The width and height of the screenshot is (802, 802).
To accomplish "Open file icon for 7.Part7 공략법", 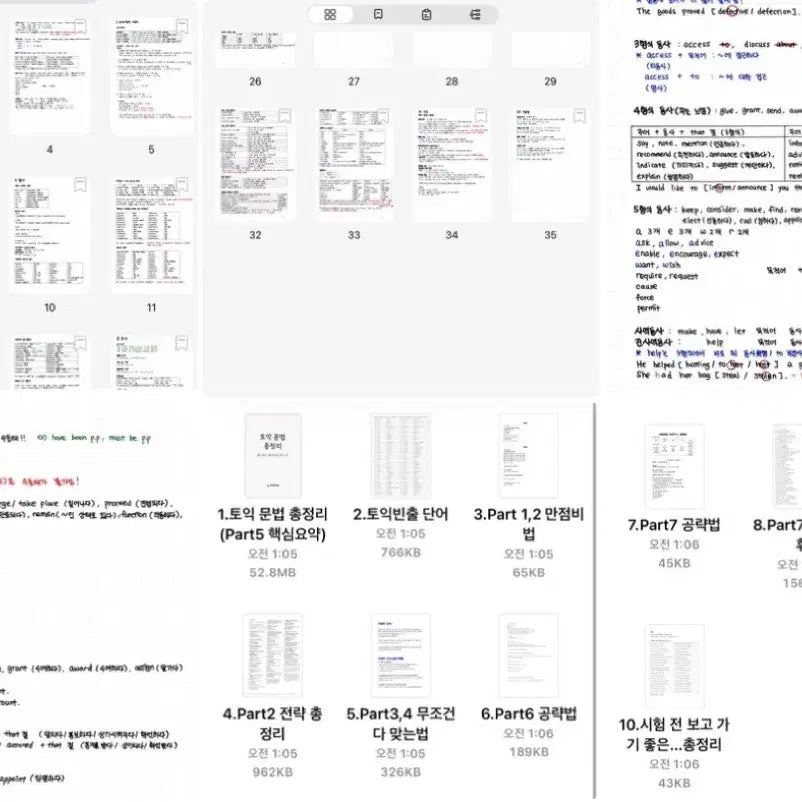I will click(674, 466).
